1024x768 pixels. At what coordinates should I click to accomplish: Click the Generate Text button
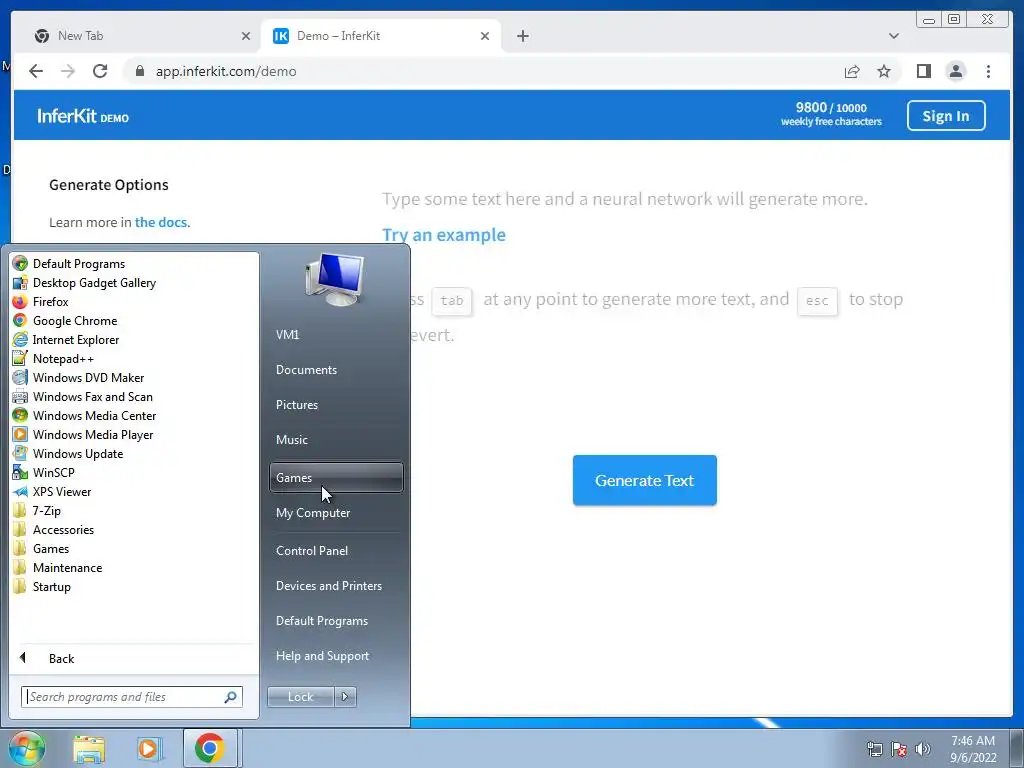click(x=645, y=480)
